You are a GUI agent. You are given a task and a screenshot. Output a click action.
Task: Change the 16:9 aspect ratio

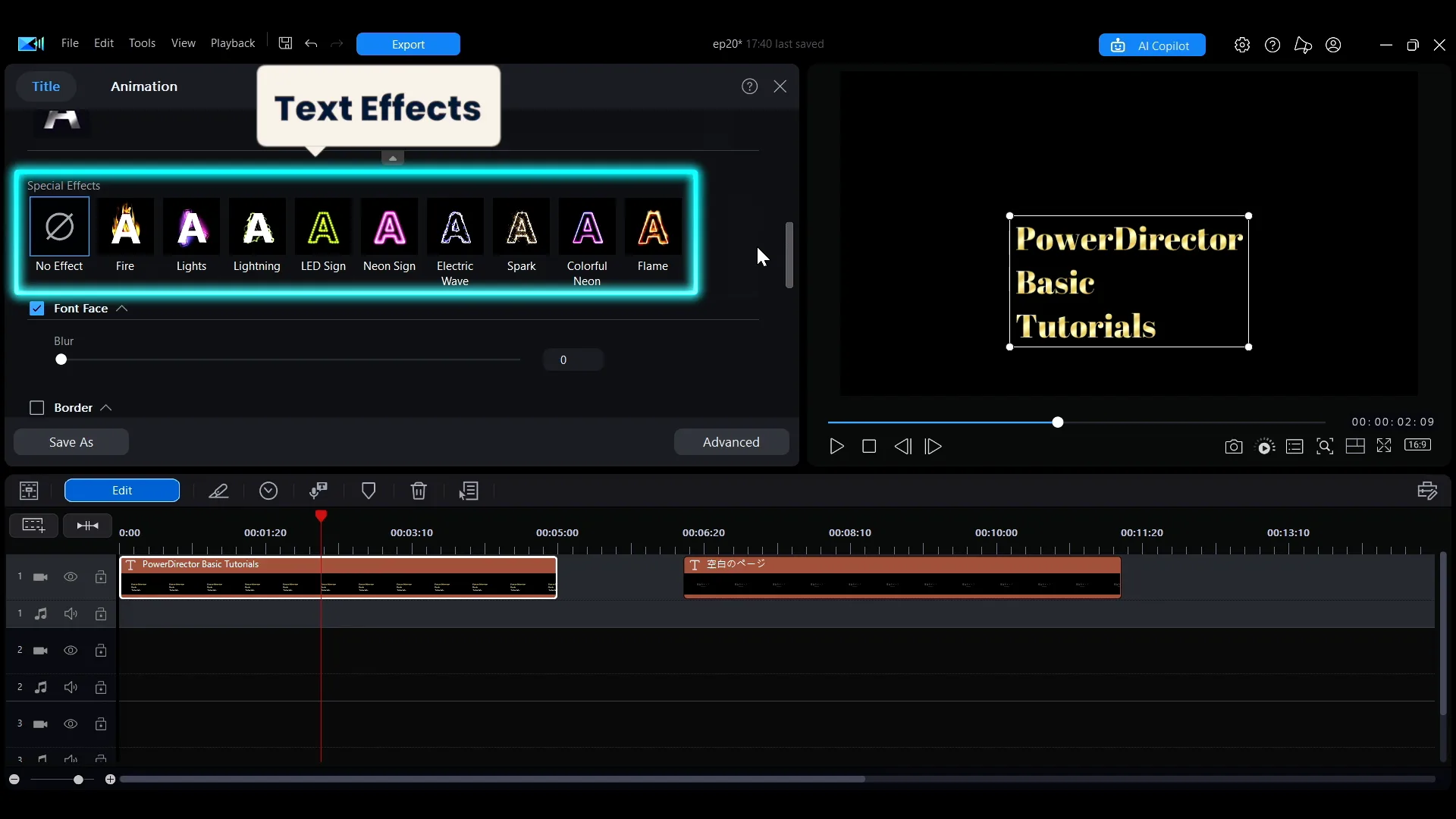[x=1418, y=445]
